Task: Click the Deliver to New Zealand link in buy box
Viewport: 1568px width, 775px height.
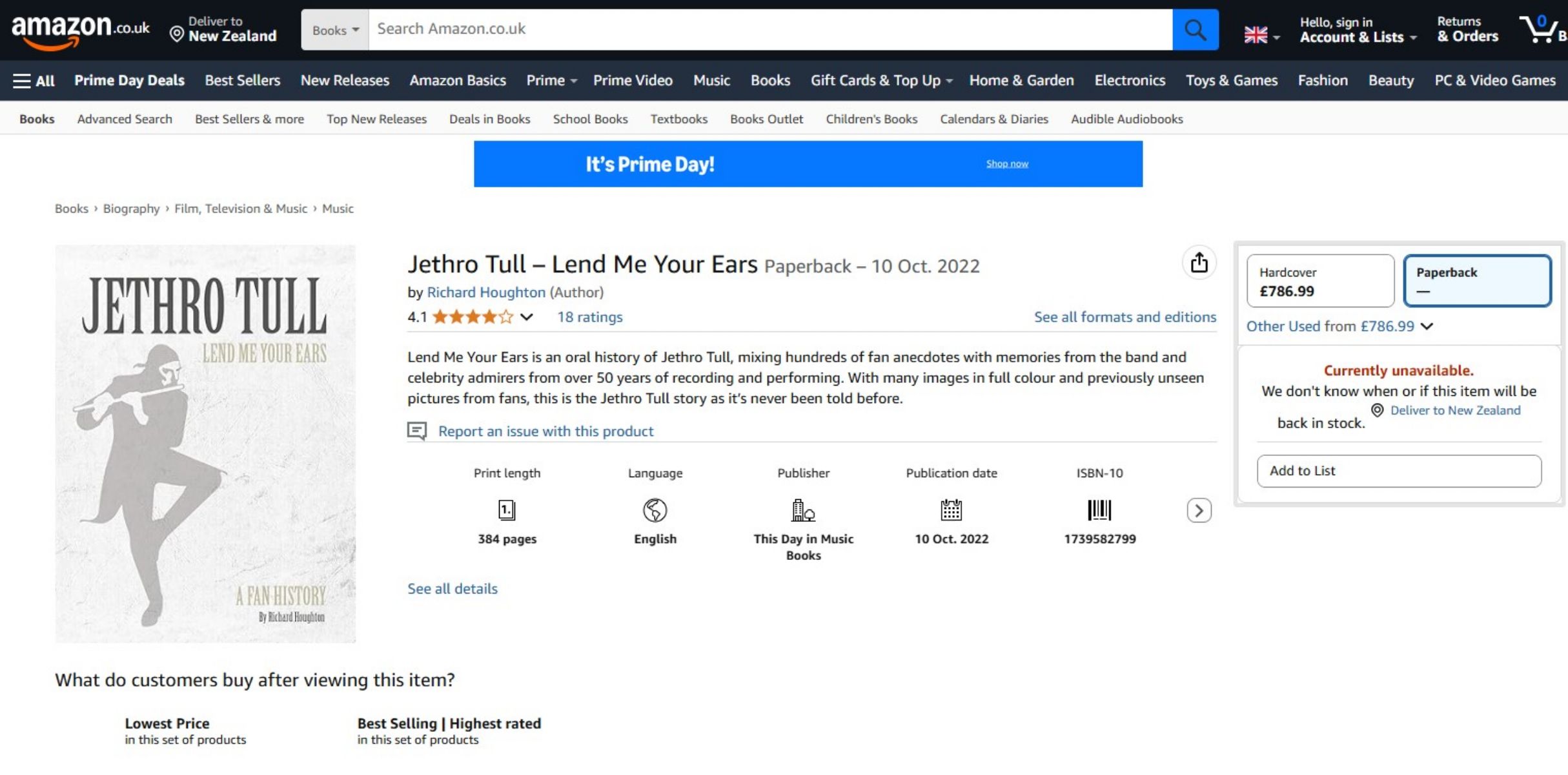Action: click(1455, 411)
